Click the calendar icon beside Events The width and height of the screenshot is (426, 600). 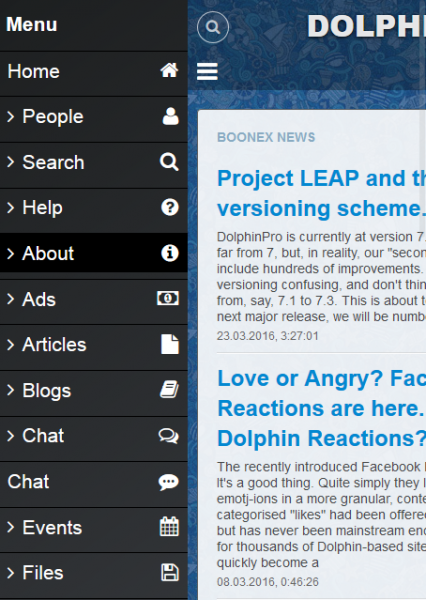(169, 527)
